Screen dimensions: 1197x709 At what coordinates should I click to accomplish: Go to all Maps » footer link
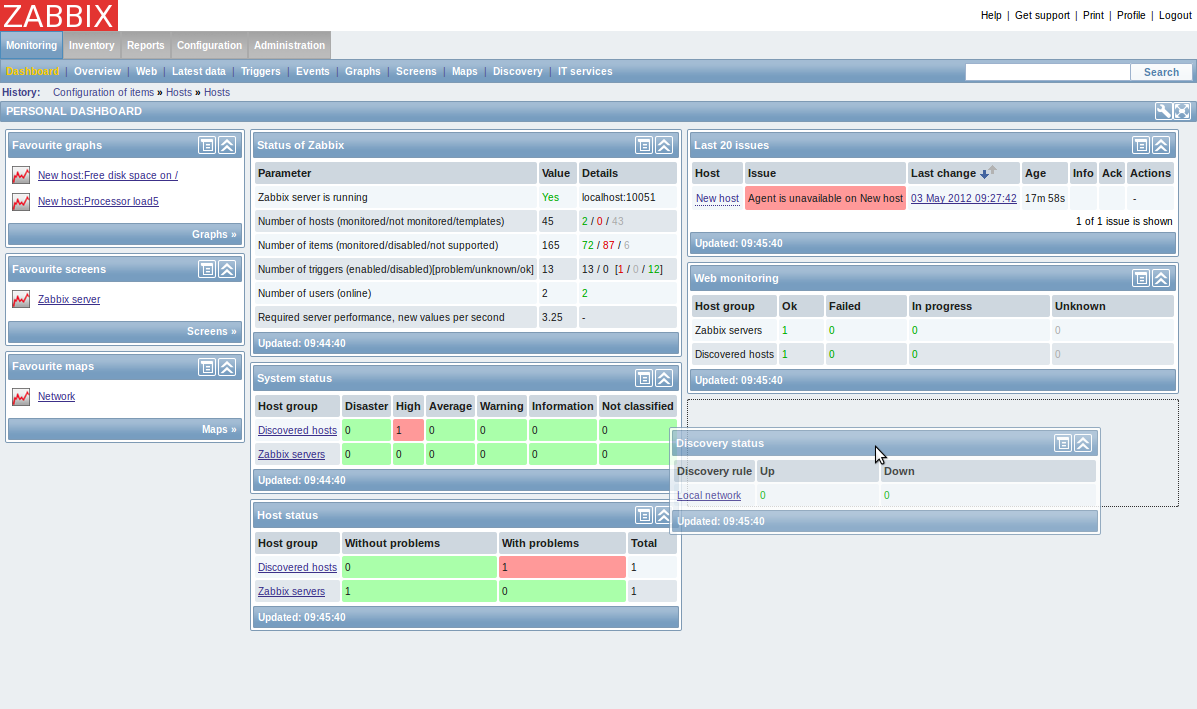click(x=219, y=430)
